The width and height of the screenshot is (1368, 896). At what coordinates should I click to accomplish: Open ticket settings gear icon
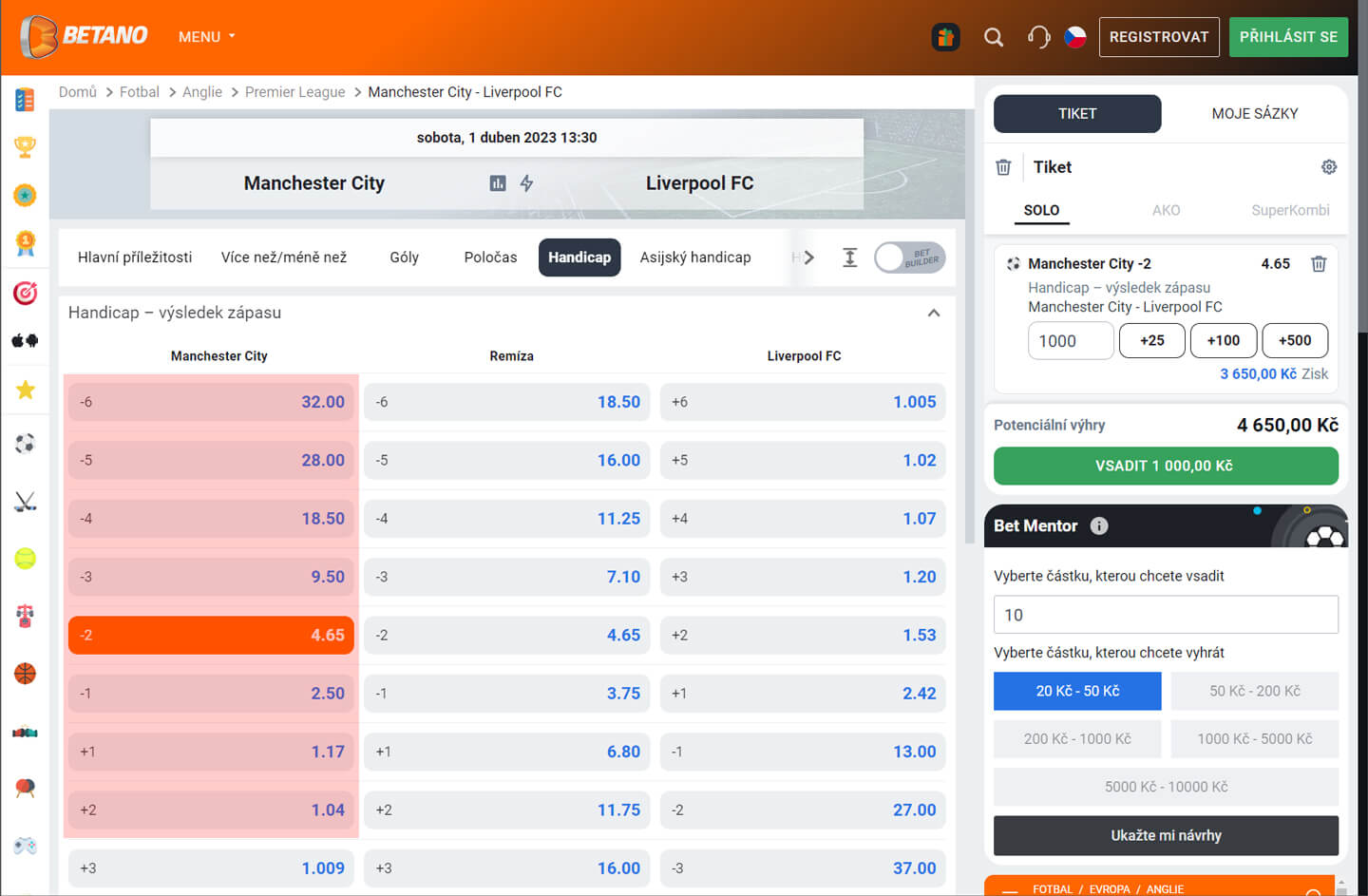1329,167
